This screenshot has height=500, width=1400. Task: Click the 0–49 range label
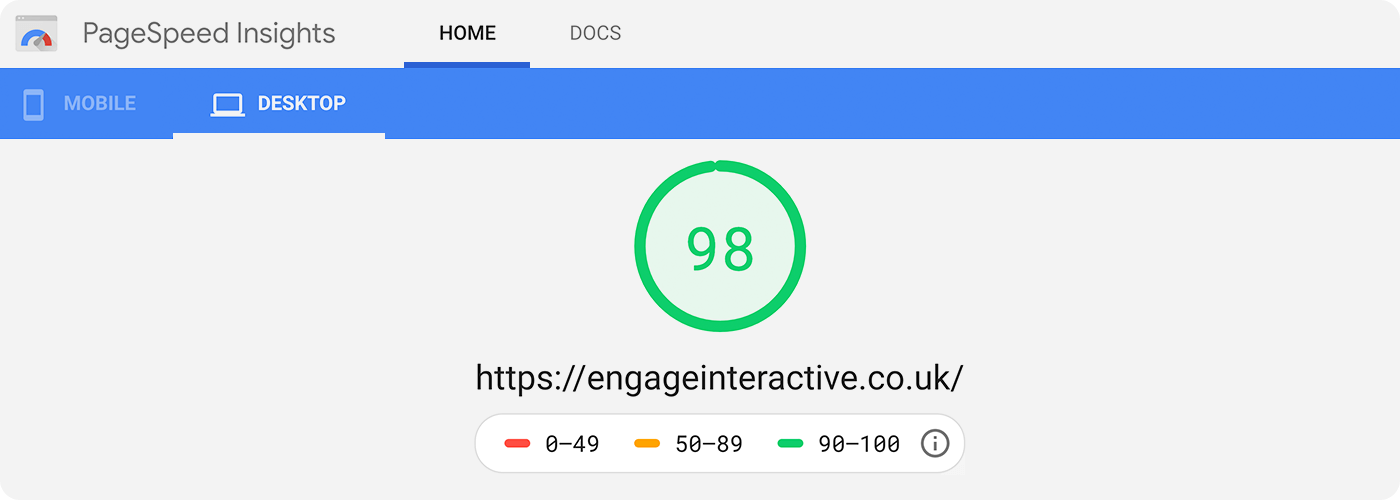coord(572,444)
